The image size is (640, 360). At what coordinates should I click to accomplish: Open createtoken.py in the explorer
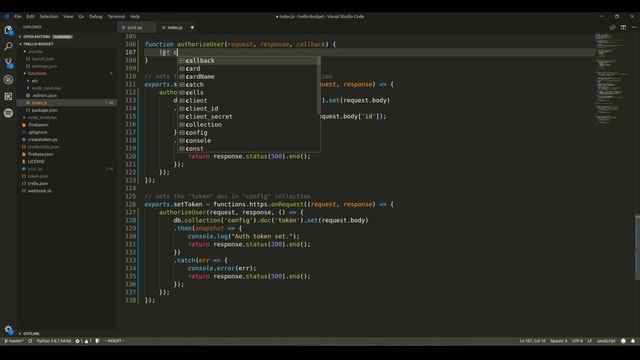tap(67, 140)
